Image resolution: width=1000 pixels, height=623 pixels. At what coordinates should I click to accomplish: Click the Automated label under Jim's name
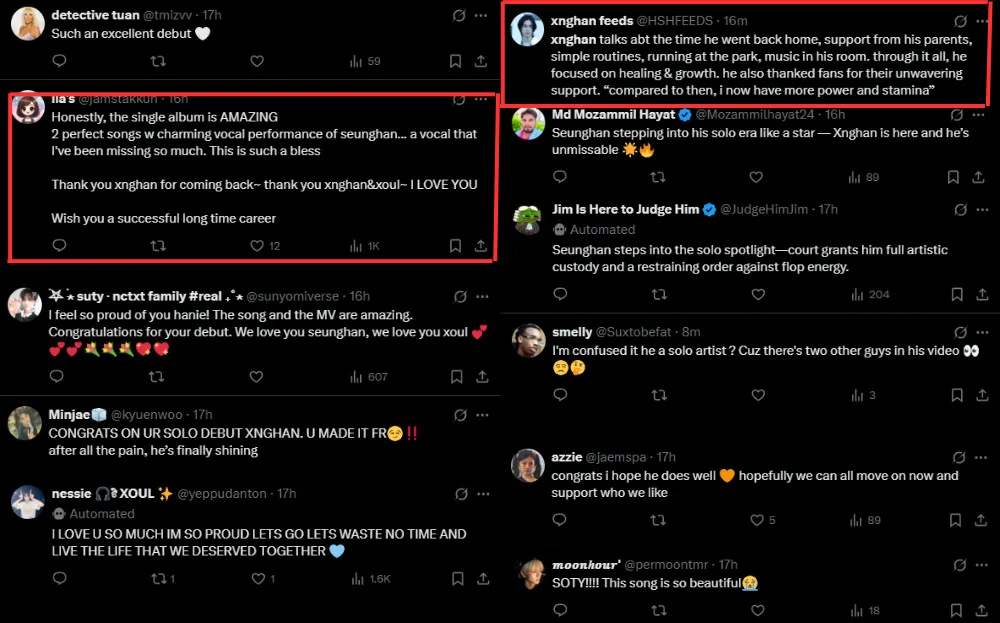(x=602, y=229)
